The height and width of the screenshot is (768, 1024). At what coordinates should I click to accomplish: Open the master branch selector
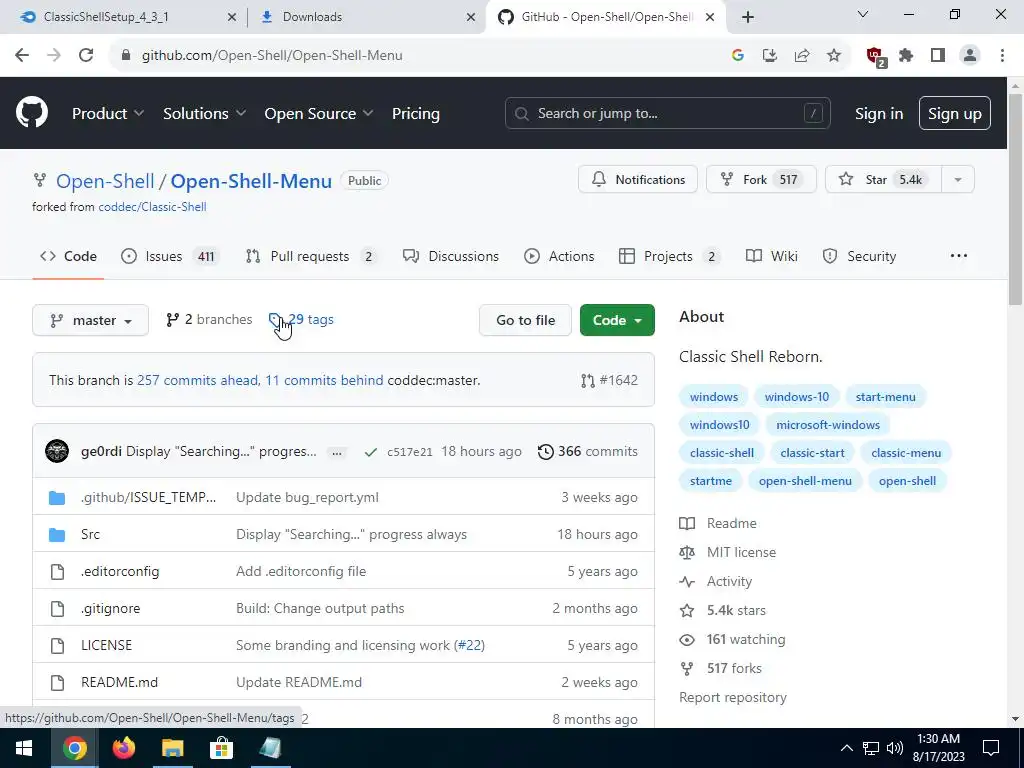pyautogui.click(x=91, y=320)
